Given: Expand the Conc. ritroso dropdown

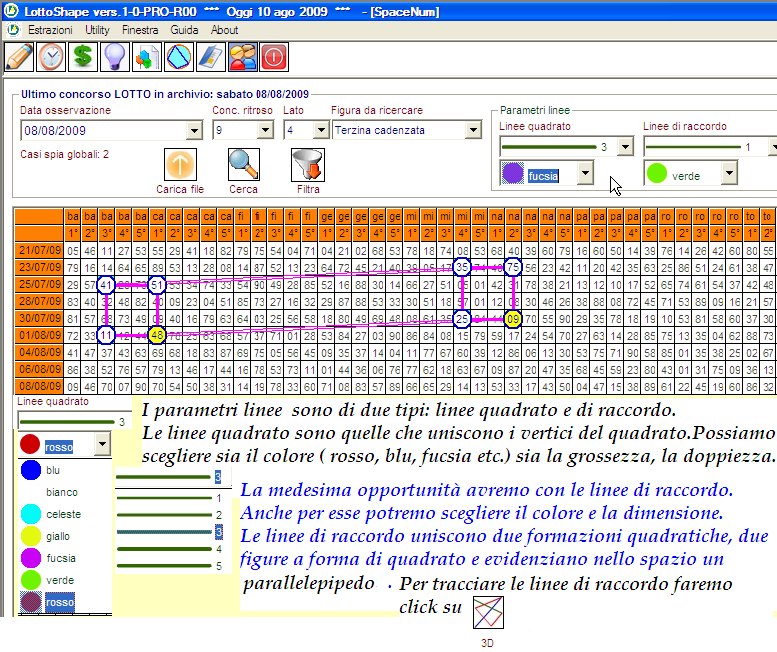Looking at the screenshot, I should coord(265,131).
